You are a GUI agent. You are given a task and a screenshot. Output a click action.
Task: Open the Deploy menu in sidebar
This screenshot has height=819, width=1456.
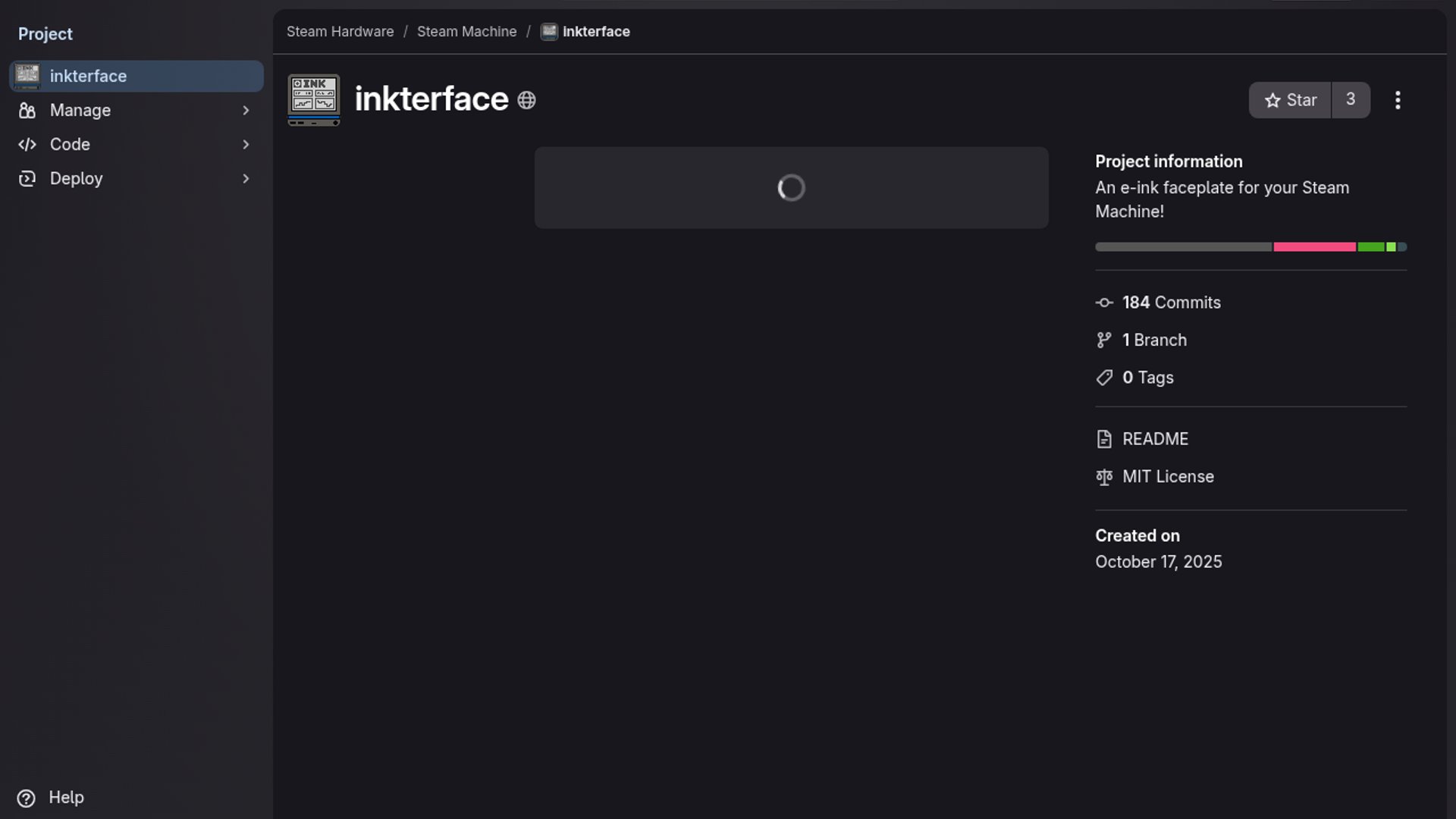[x=136, y=178]
